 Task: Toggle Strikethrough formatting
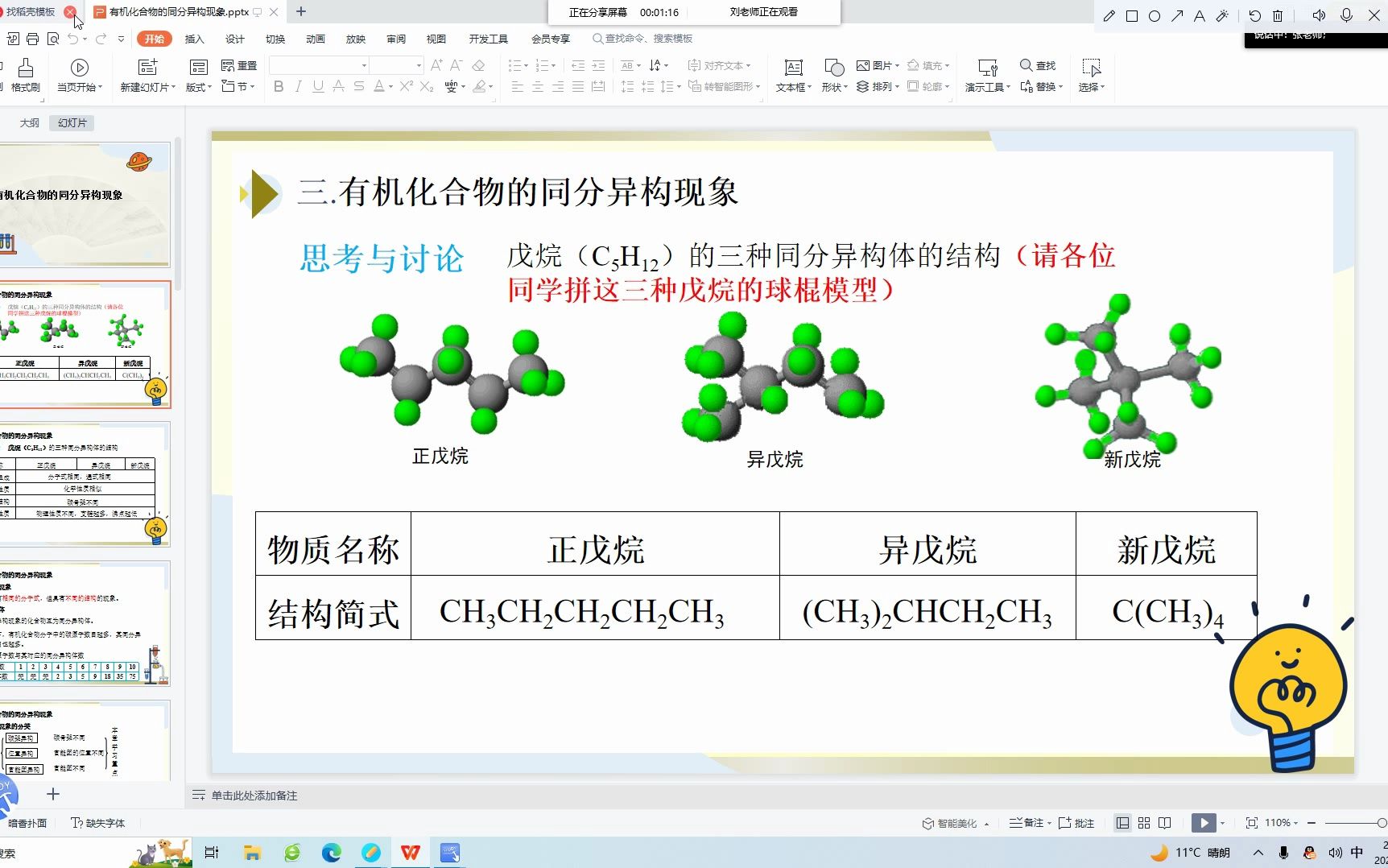click(x=359, y=86)
